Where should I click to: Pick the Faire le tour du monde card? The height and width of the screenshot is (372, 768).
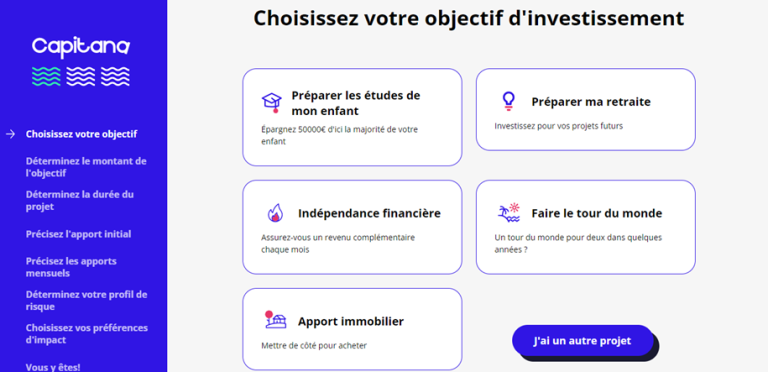pyautogui.click(x=586, y=227)
